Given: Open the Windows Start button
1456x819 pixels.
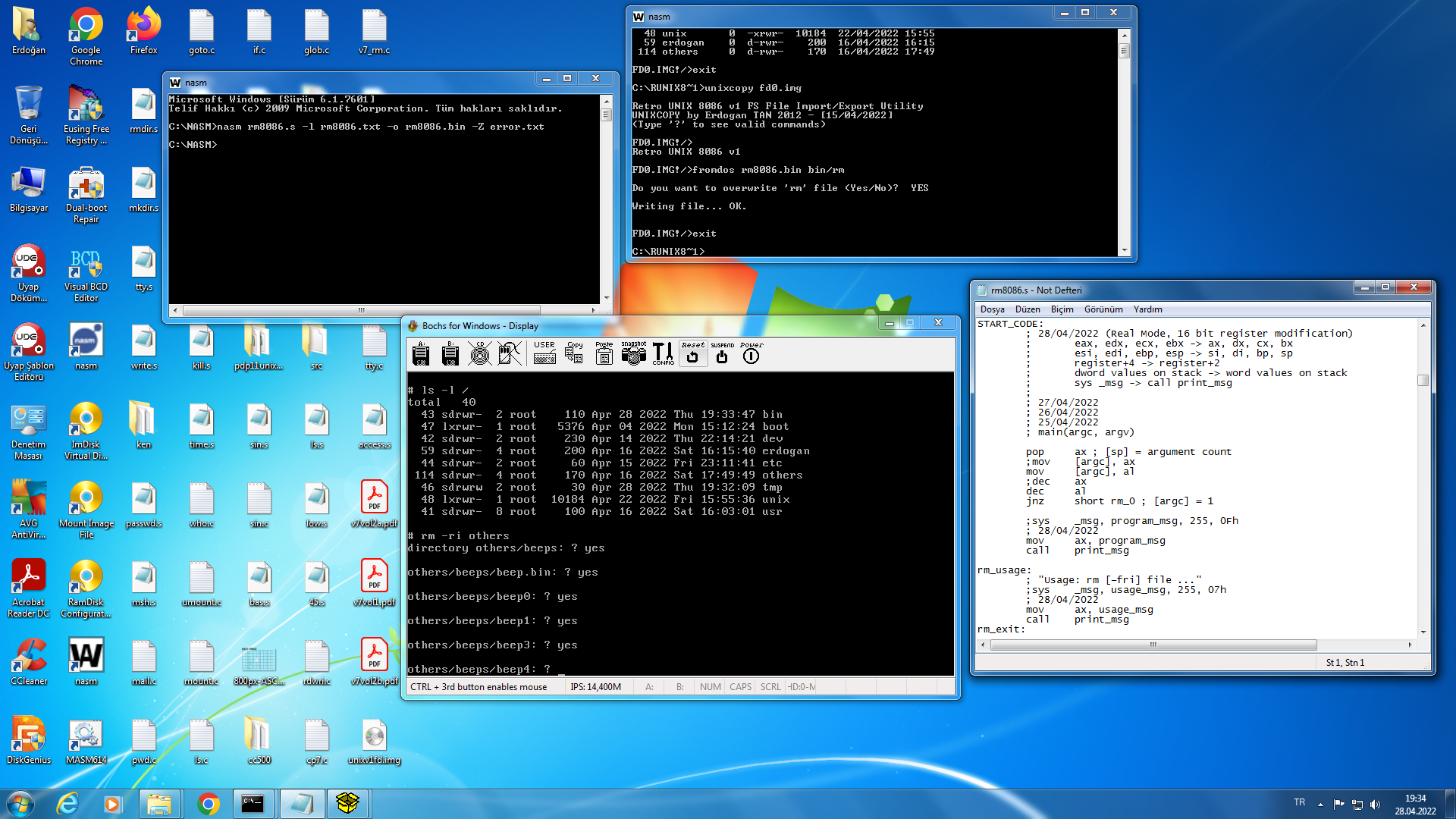Looking at the screenshot, I should pos(20,803).
